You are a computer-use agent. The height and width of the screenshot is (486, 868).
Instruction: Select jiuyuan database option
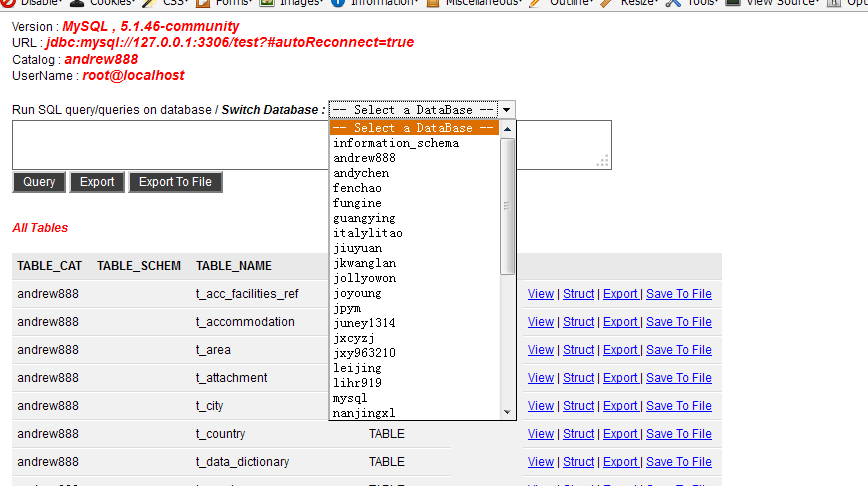tap(414, 248)
